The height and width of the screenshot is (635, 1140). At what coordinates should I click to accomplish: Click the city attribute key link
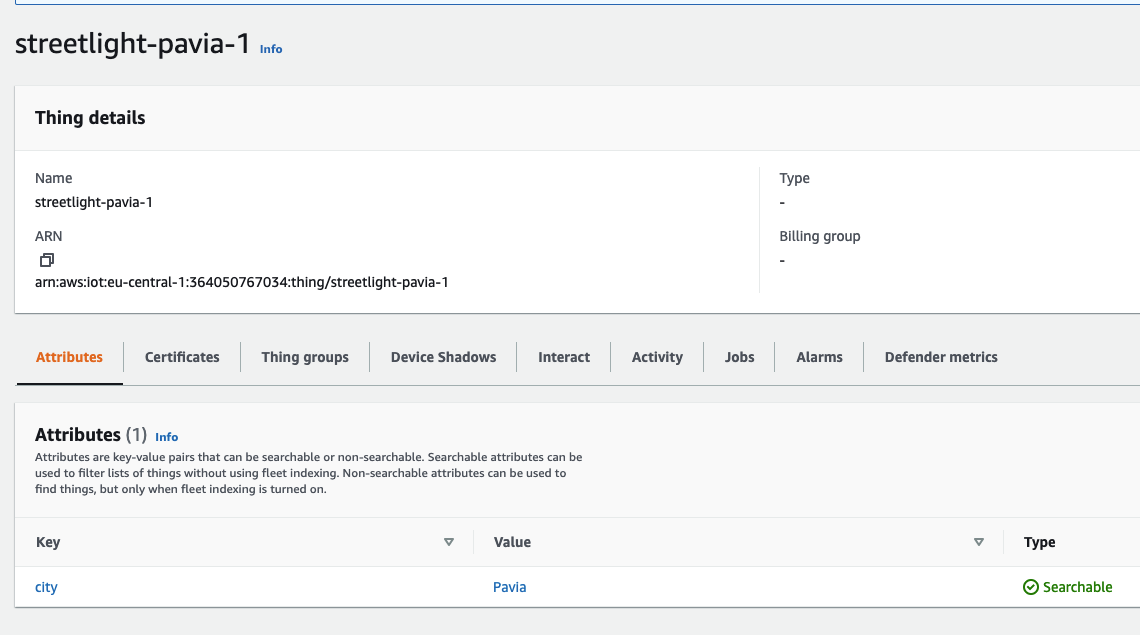click(x=46, y=587)
